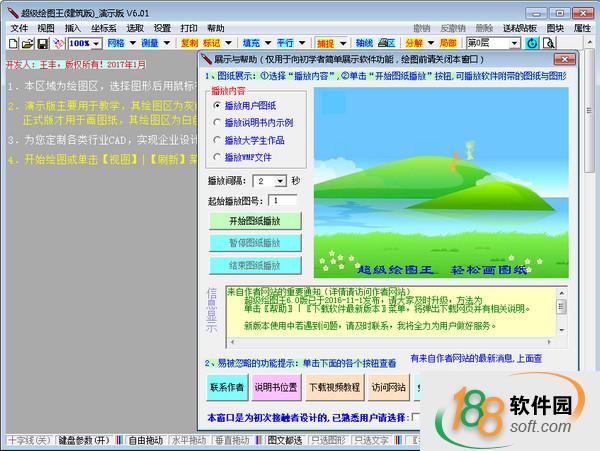Click the 复制 copy toolbar button

point(189,43)
